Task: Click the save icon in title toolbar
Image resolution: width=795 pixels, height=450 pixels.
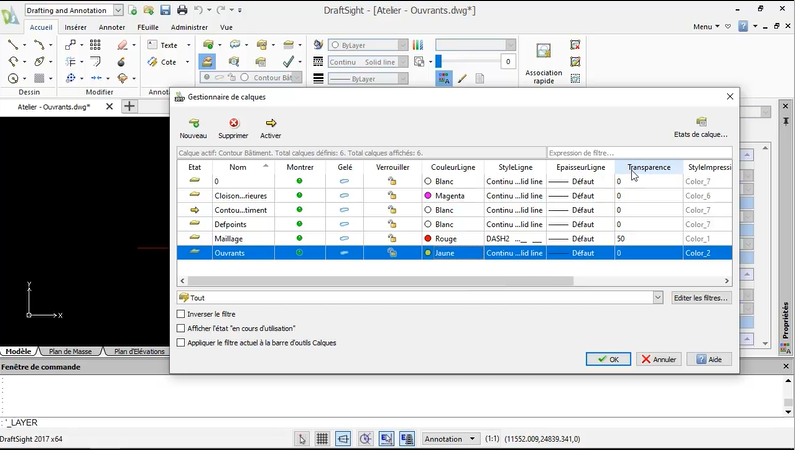Action: [x=166, y=10]
